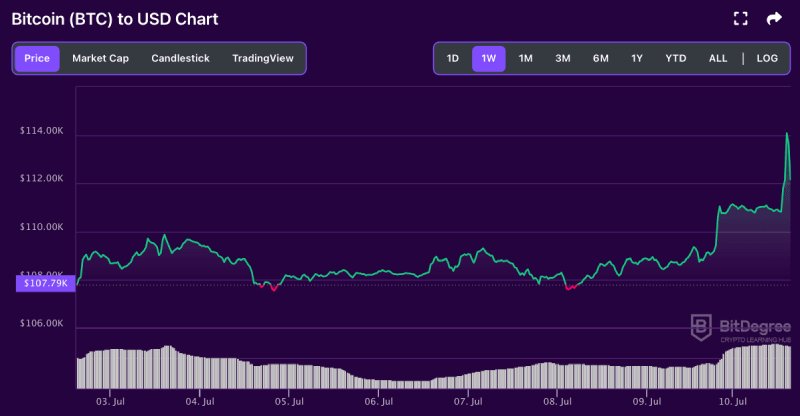
Task: Click the $110.00K axis label
Action: [x=41, y=227]
